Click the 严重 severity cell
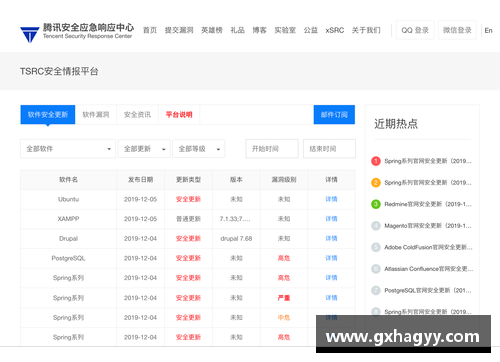 click(x=284, y=298)
